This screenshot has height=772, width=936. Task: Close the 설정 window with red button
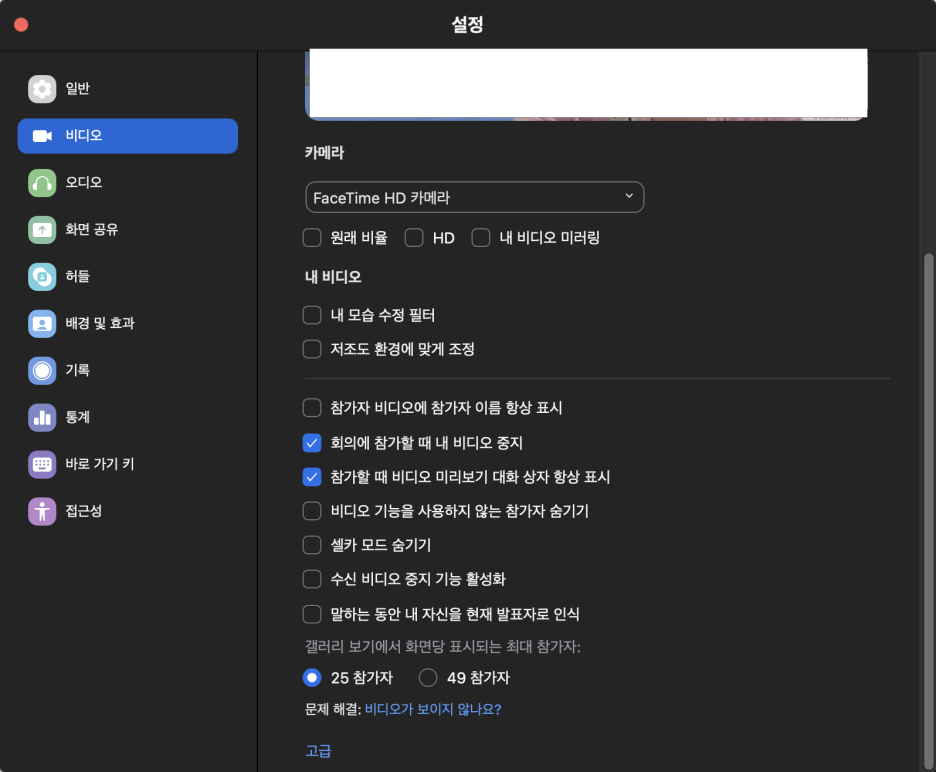coord(21,24)
